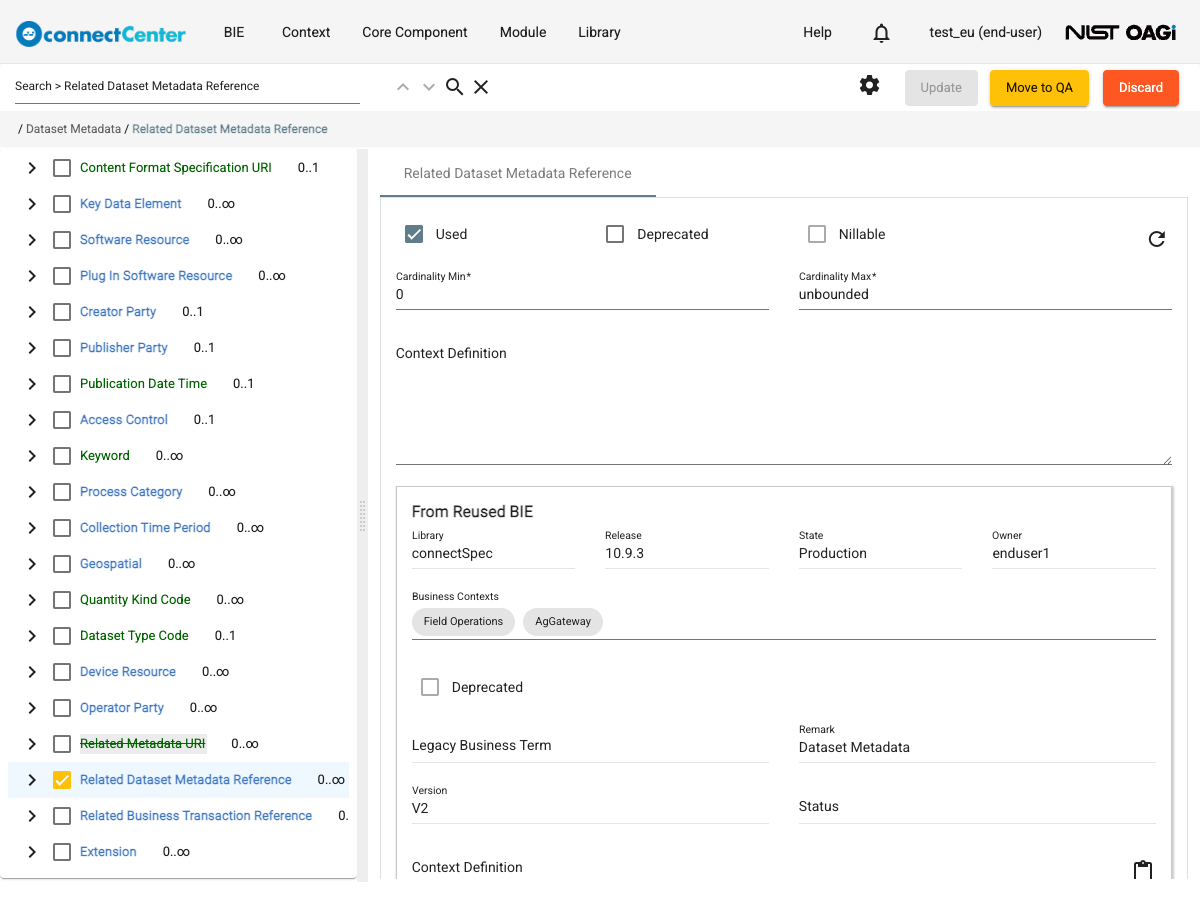Screen dimensions: 1200x913
Task: Click Dataset Metadata in the breadcrumb
Action: click(x=73, y=129)
